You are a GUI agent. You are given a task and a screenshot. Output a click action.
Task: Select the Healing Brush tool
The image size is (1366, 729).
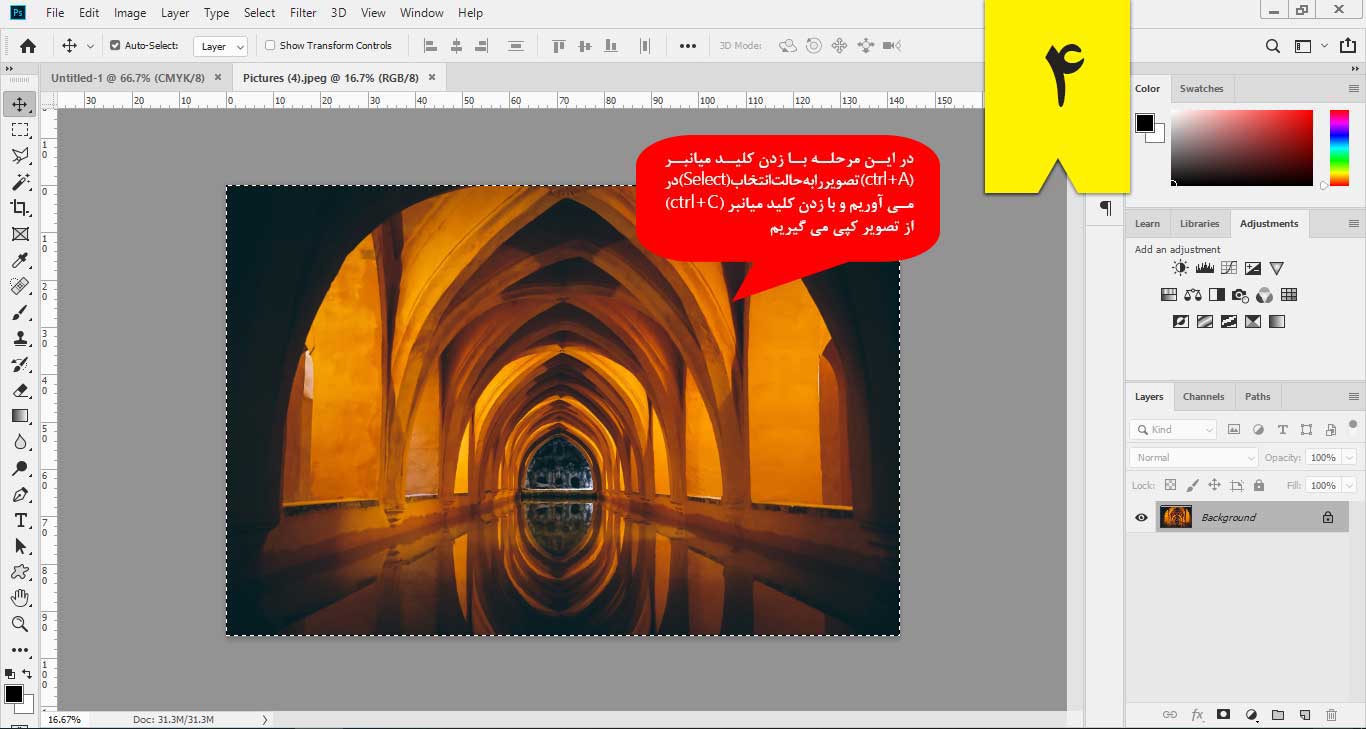click(20, 286)
